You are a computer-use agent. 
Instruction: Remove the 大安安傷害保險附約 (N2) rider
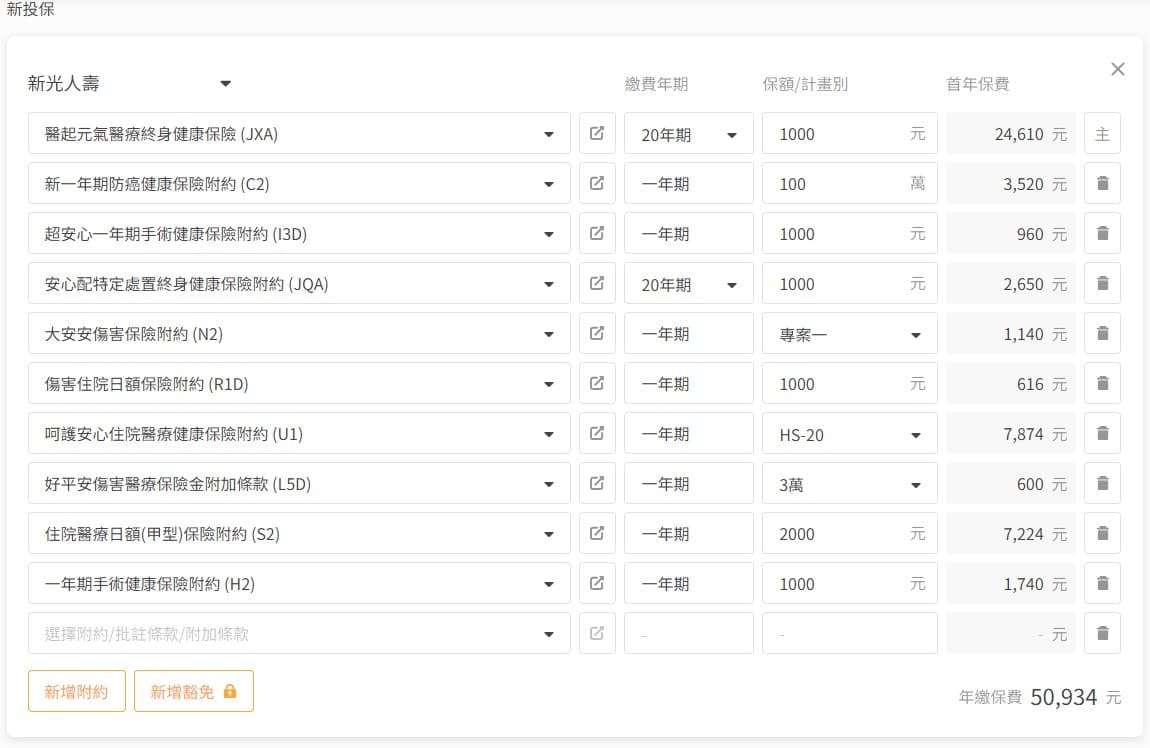coord(1102,334)
